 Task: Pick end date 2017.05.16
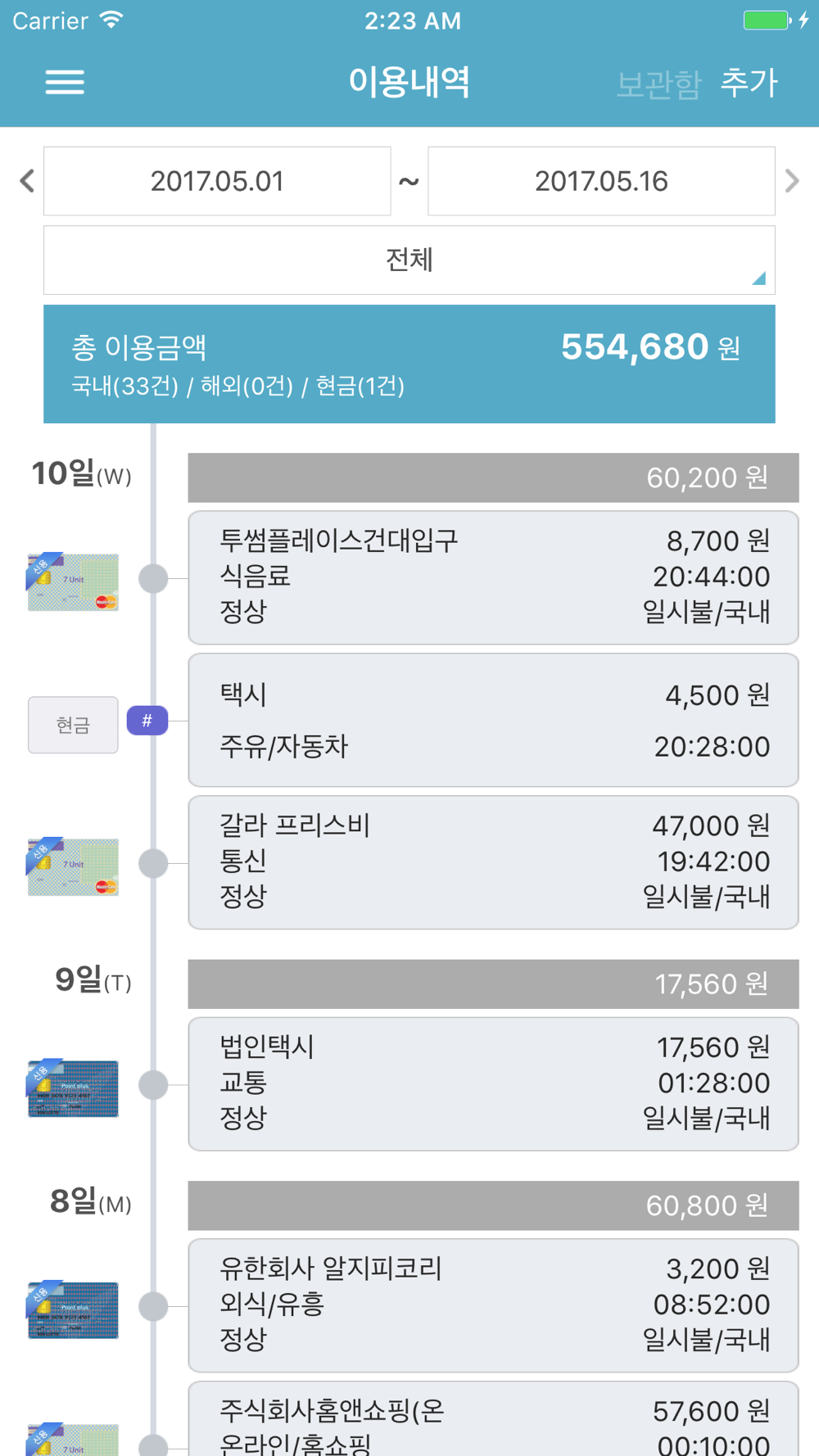point(601,181)
